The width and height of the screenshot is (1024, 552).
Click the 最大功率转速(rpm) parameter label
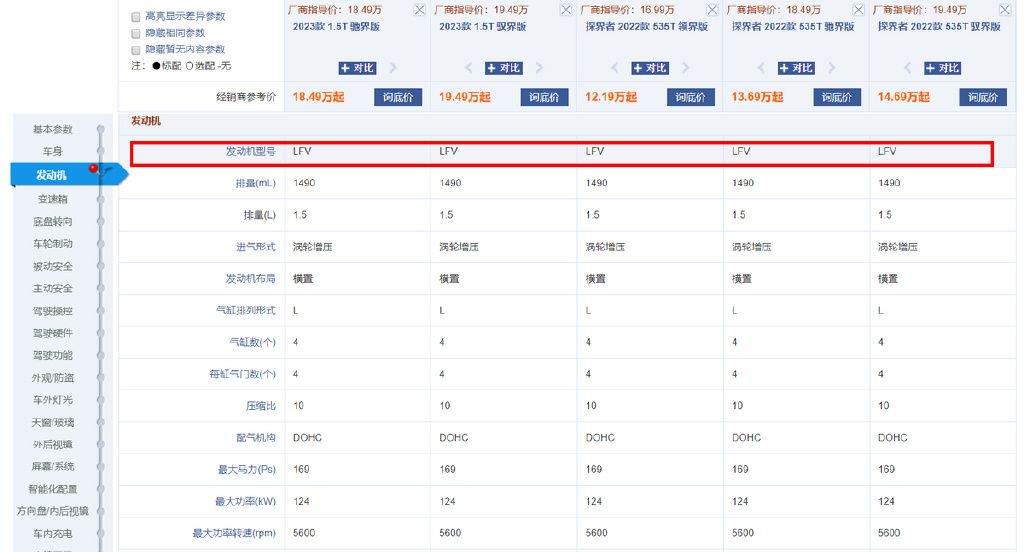click(x=234, y=534)
